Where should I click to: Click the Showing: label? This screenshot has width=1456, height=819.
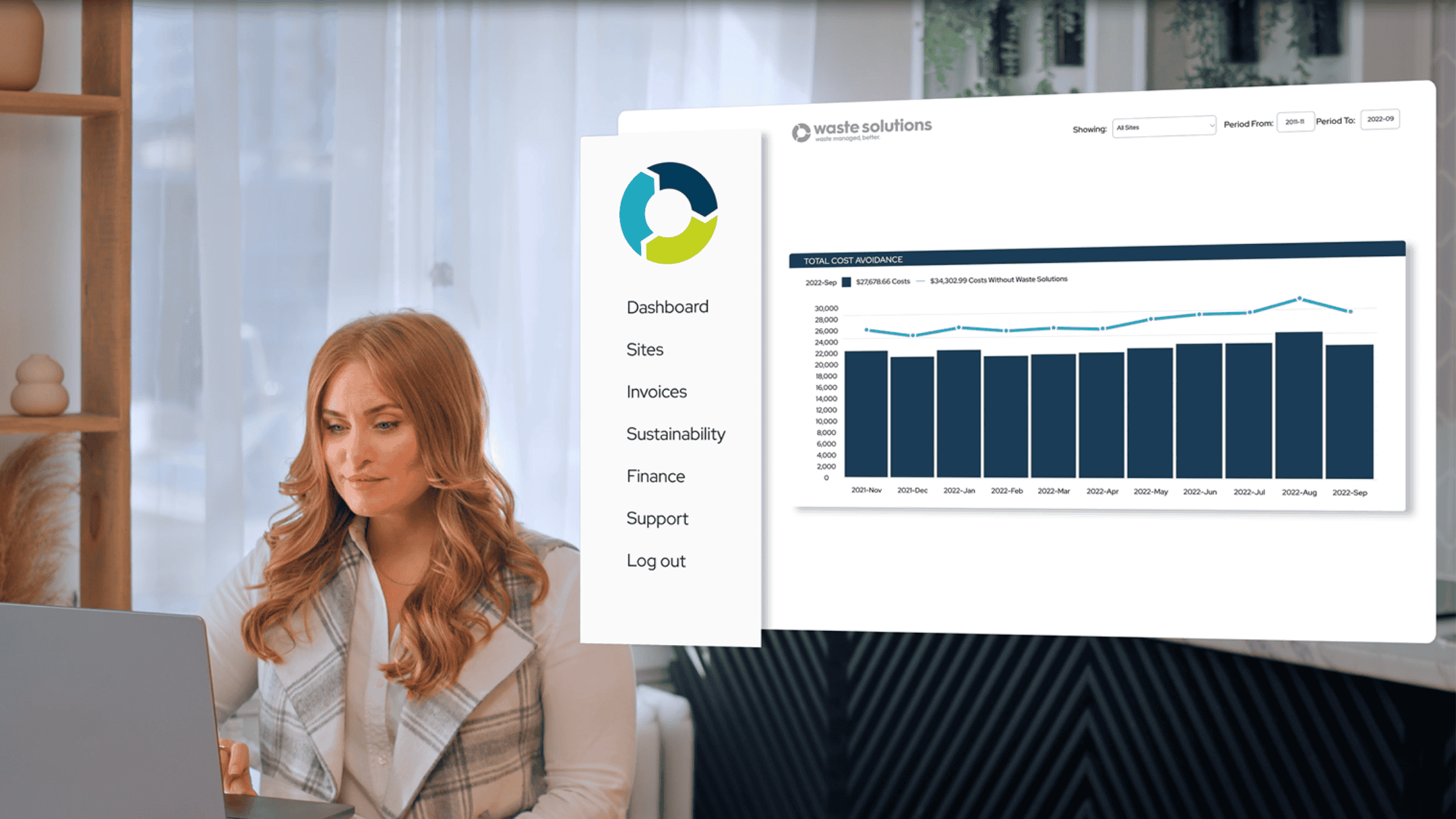click(x=1089, y=129)
